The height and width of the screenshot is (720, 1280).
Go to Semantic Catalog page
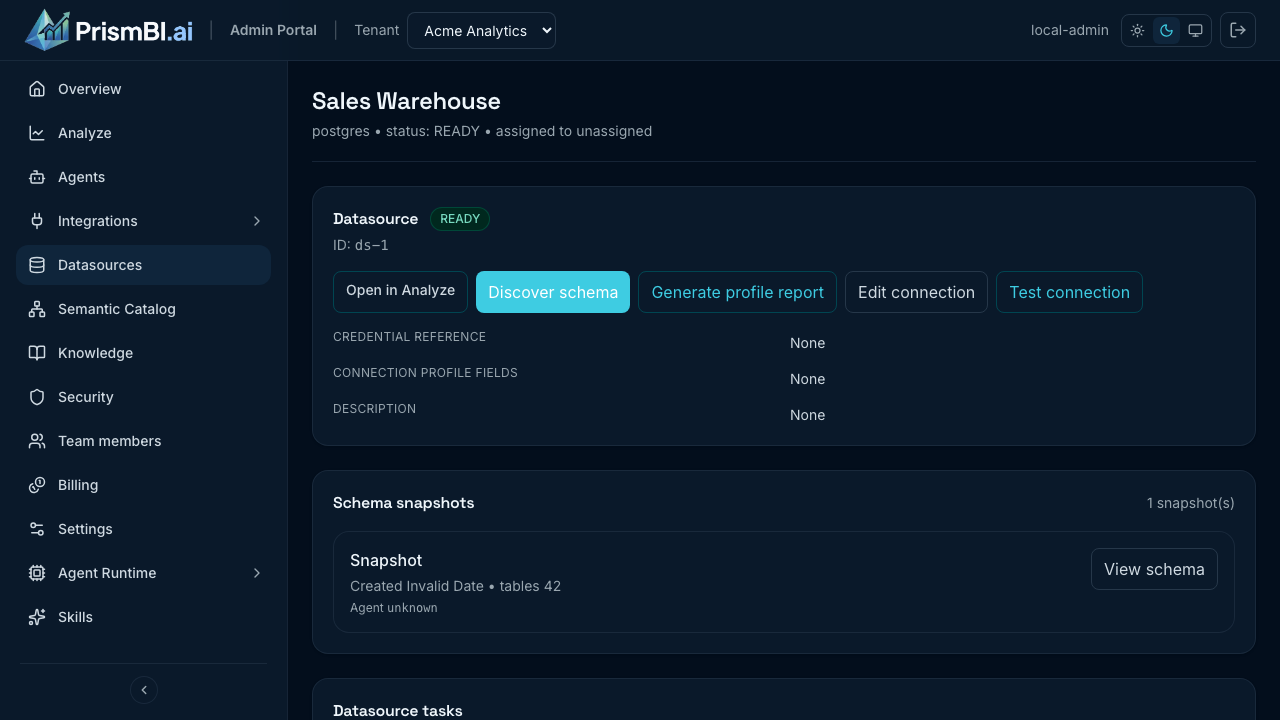tap(143, 309)
